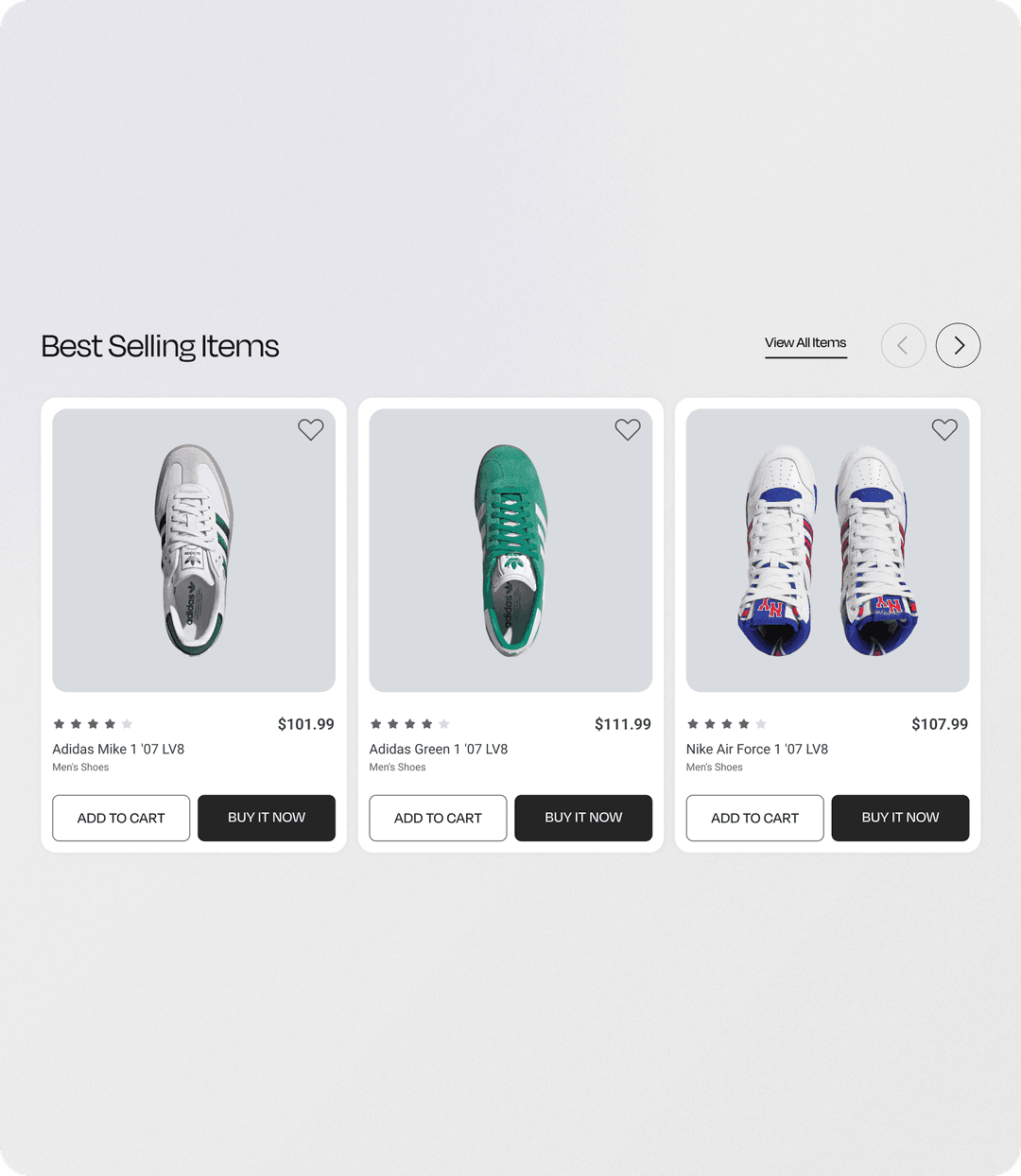The image size is (1021, 1176).
Task: Open the Nike high-top pair image
Action: (x=827, y=550)
